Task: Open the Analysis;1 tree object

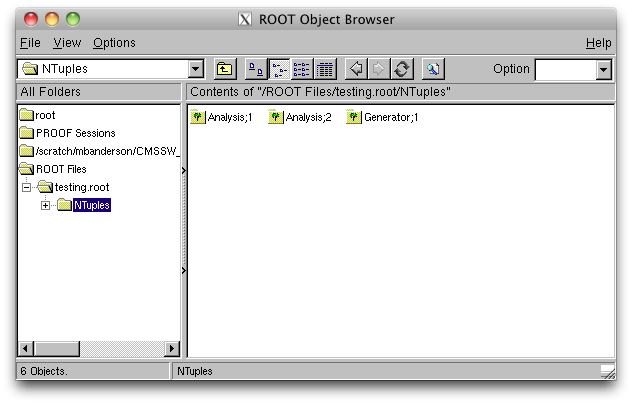Action: click(221, 117)
